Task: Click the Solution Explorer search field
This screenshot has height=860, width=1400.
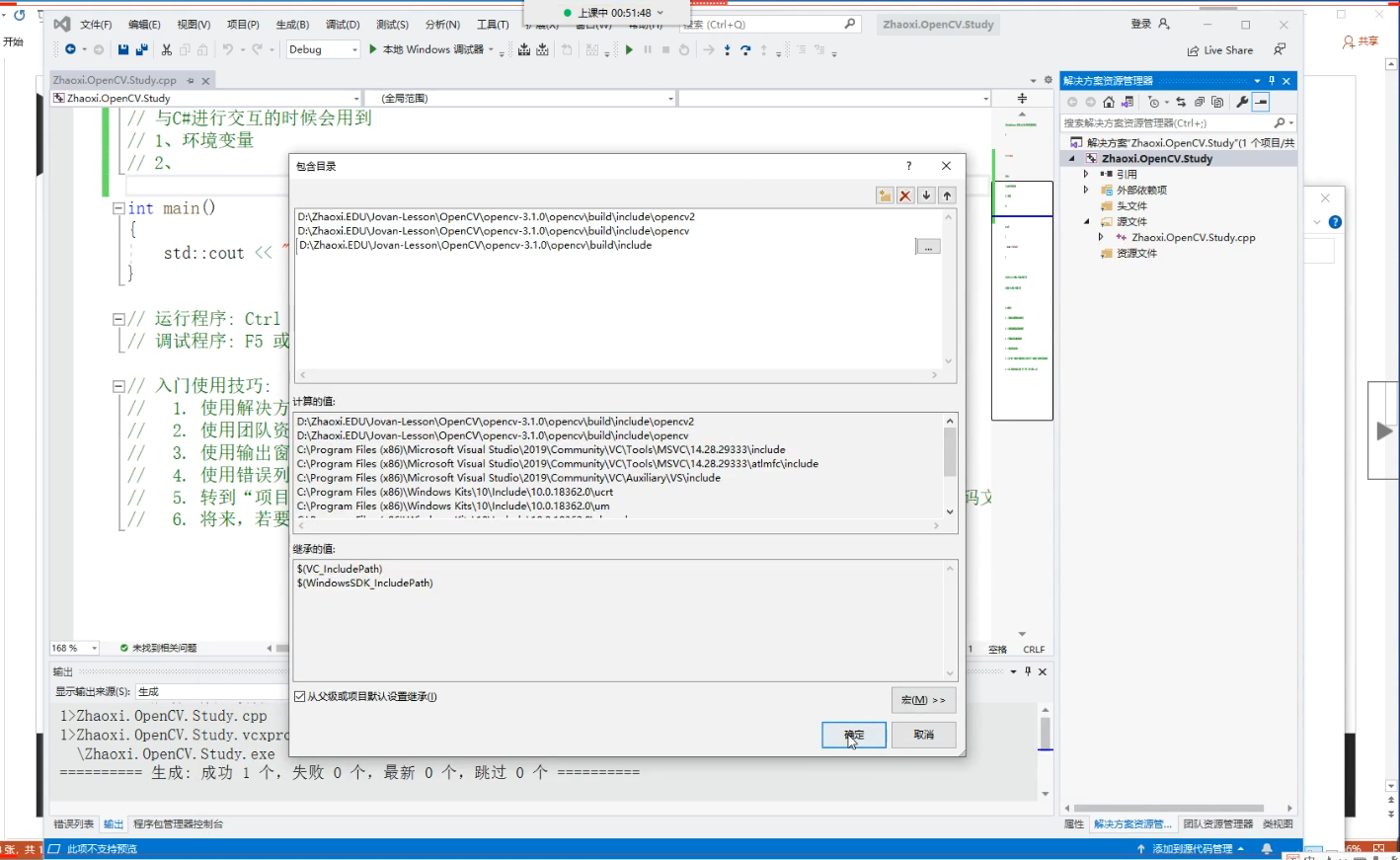Action: pyautogui.click(x=1178, y=123)
